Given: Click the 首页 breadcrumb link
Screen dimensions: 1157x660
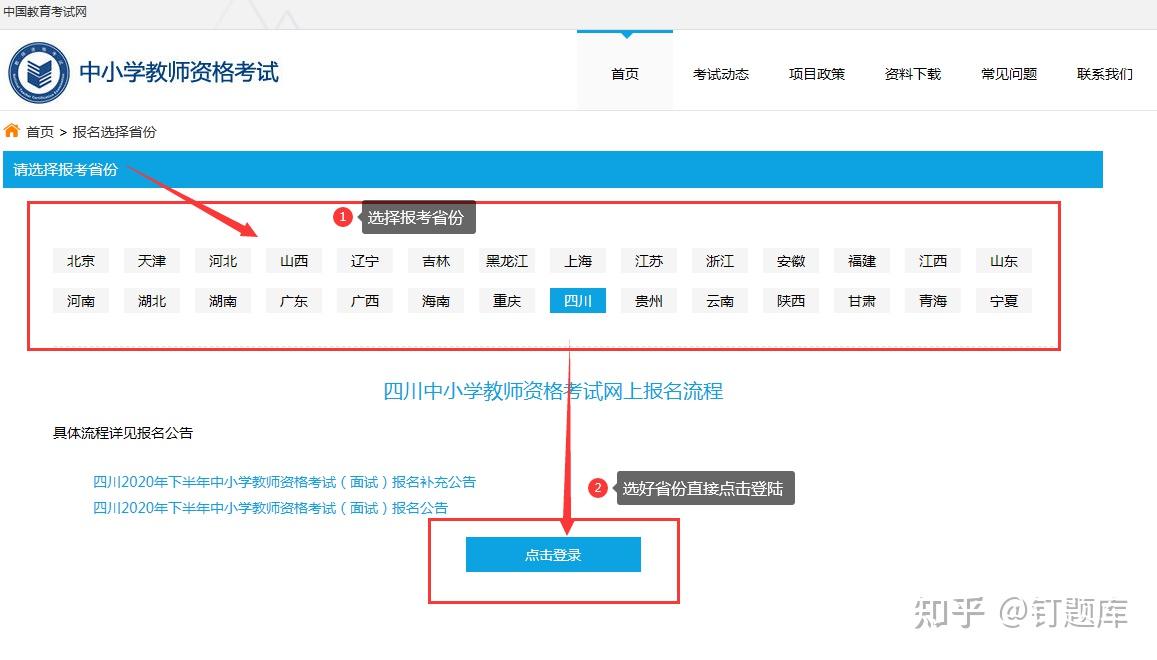Looking at the screenshot, I should coord(40,132).
